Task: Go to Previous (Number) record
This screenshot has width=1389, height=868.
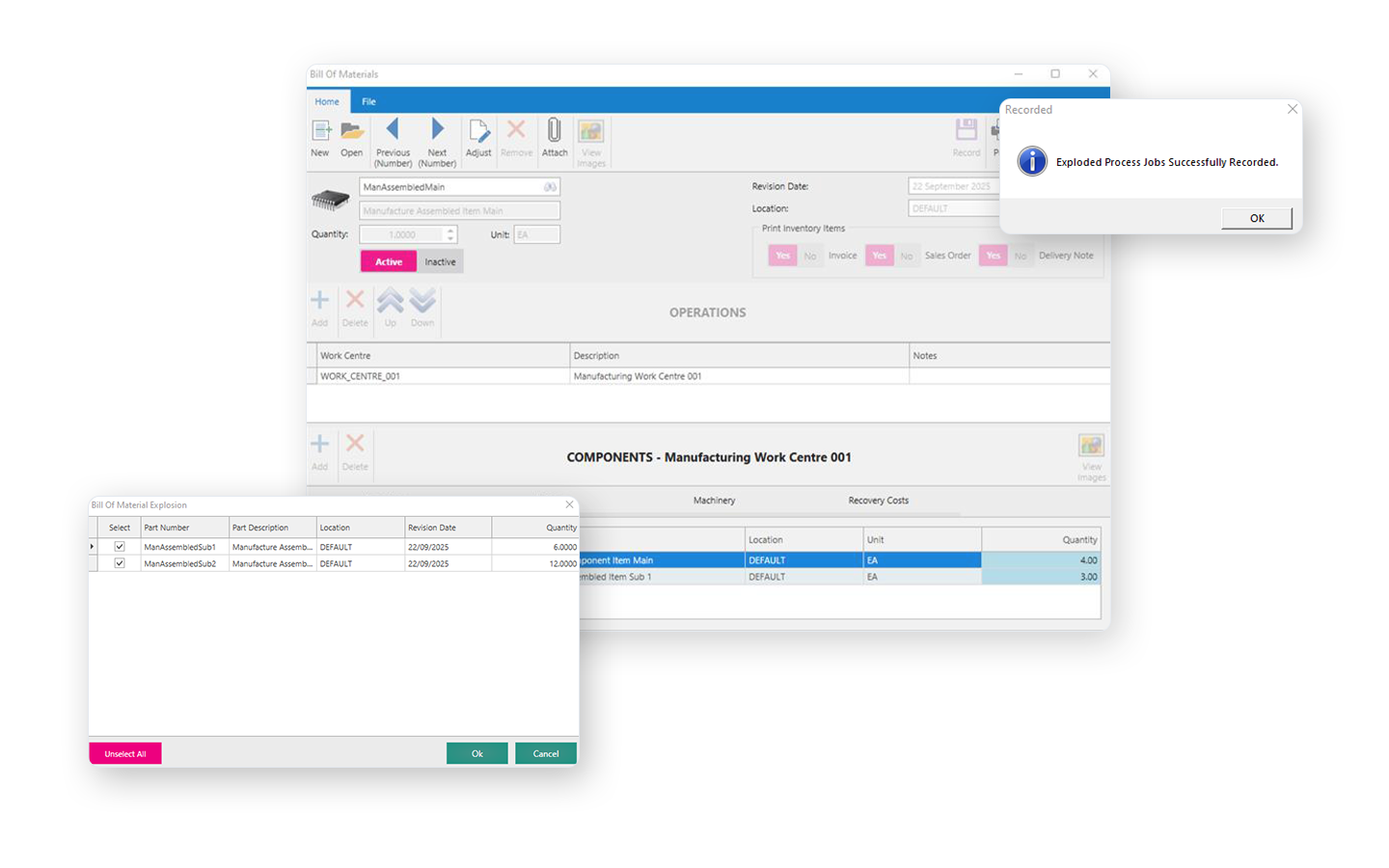Action: click(393, 129)
